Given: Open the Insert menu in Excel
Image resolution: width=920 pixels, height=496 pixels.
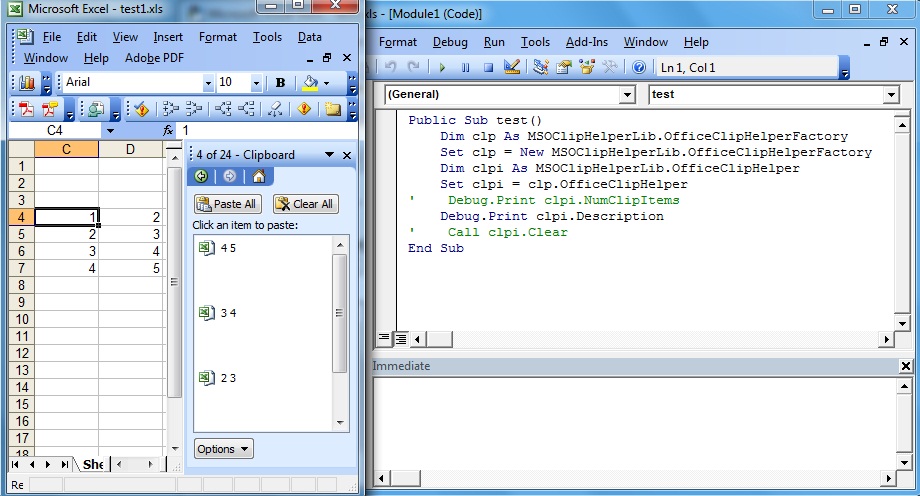Looking at the screenshot, I should click(x=168, y=37).
